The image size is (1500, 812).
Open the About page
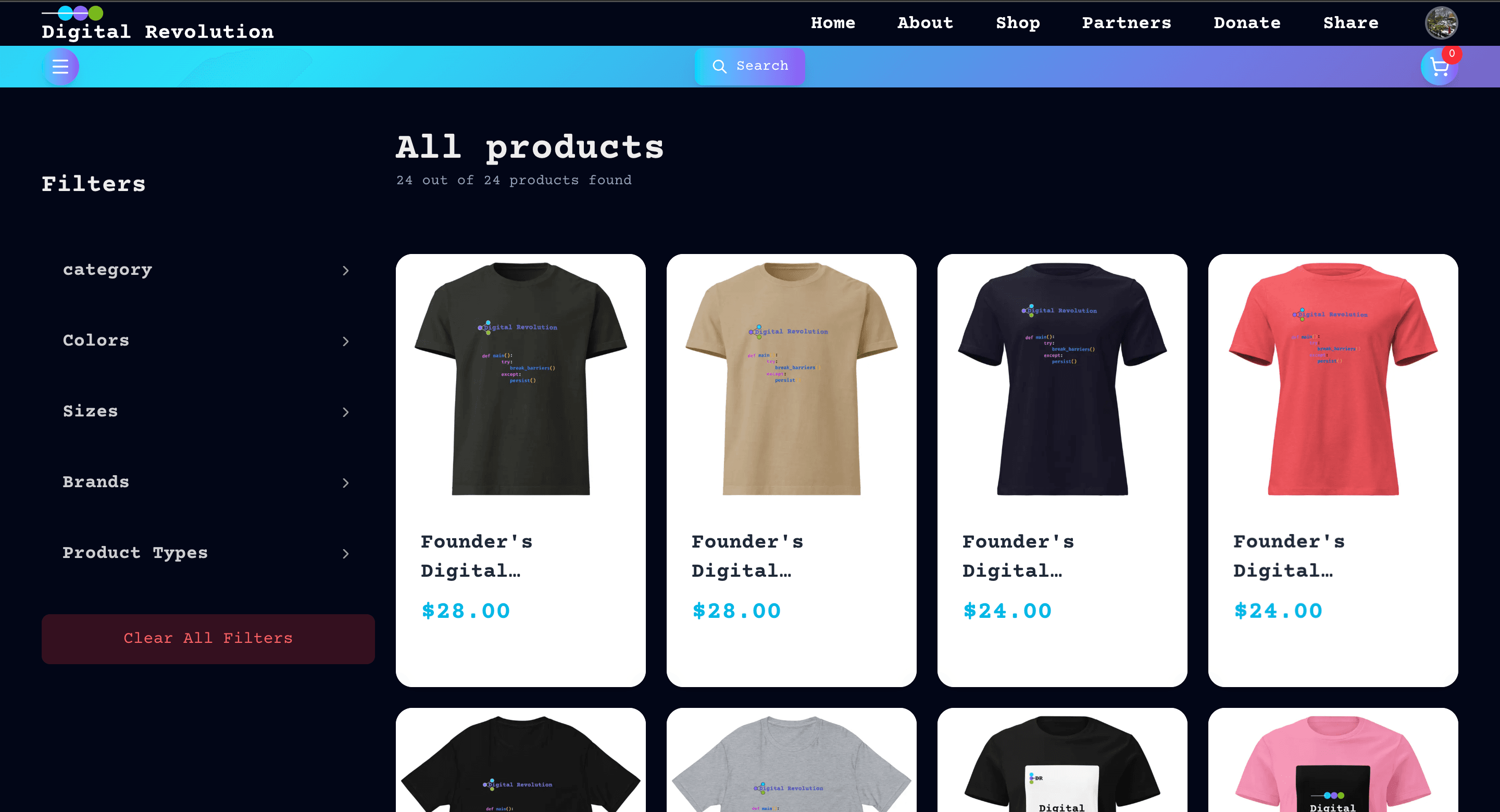(x=926, y=23)
